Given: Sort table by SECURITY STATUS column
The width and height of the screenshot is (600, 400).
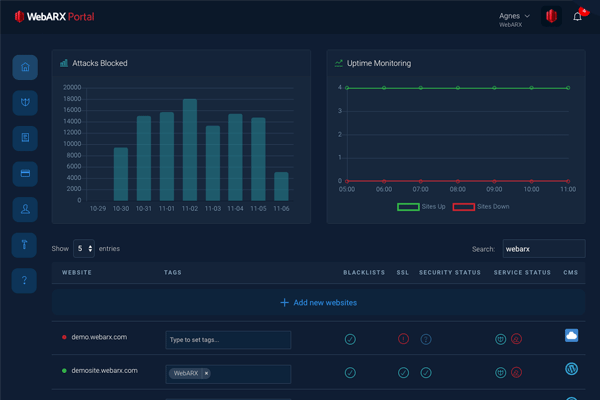Looking at the screenshot, I should coord(450,273).
